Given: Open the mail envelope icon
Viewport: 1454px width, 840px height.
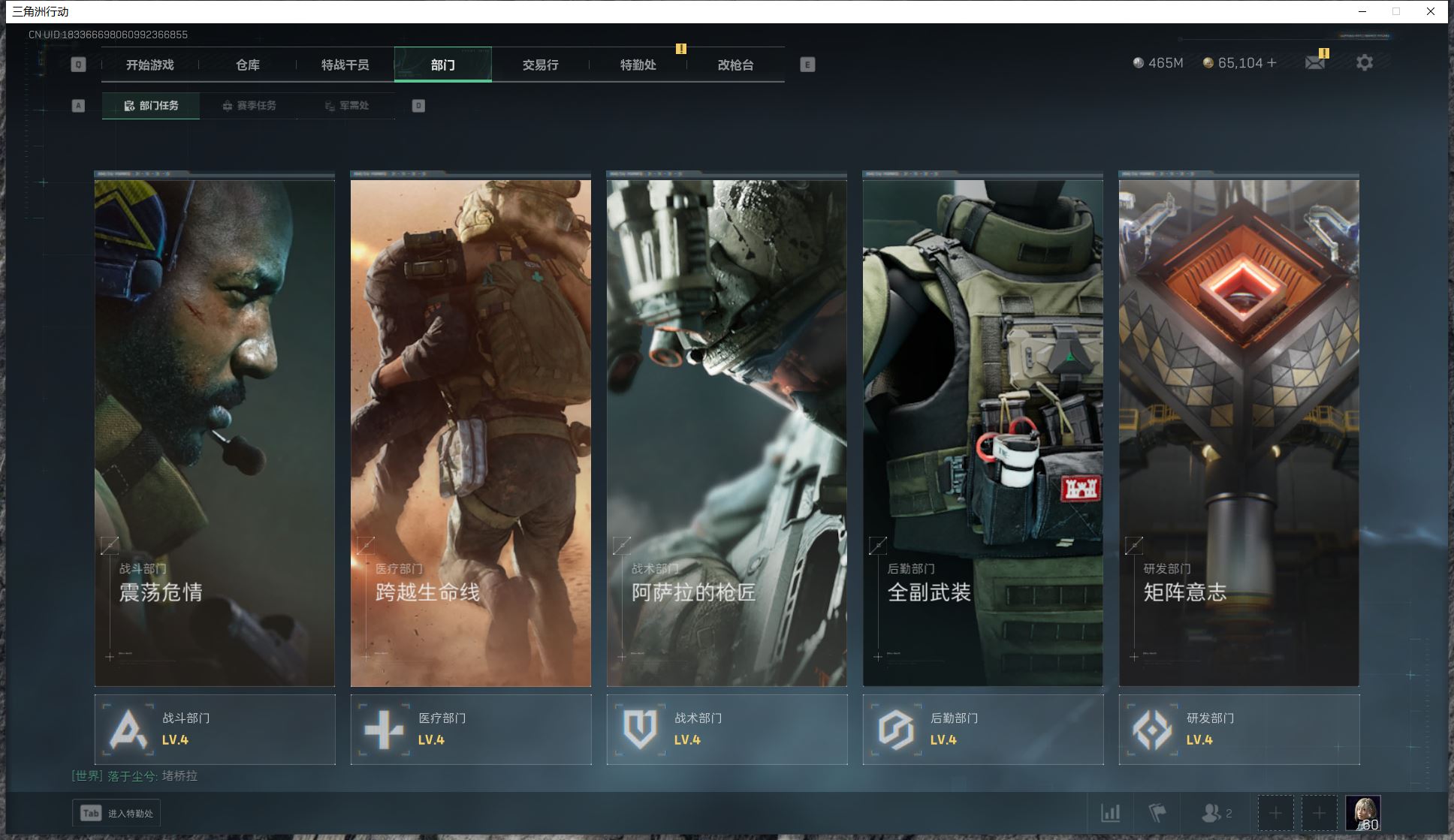Looking at the screenshot, I should tap(1314, 63).
